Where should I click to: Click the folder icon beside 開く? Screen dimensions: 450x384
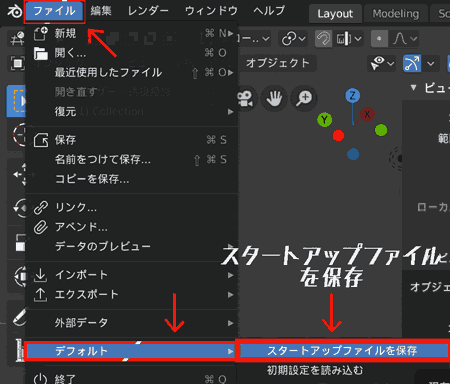[x=41, y=53]
